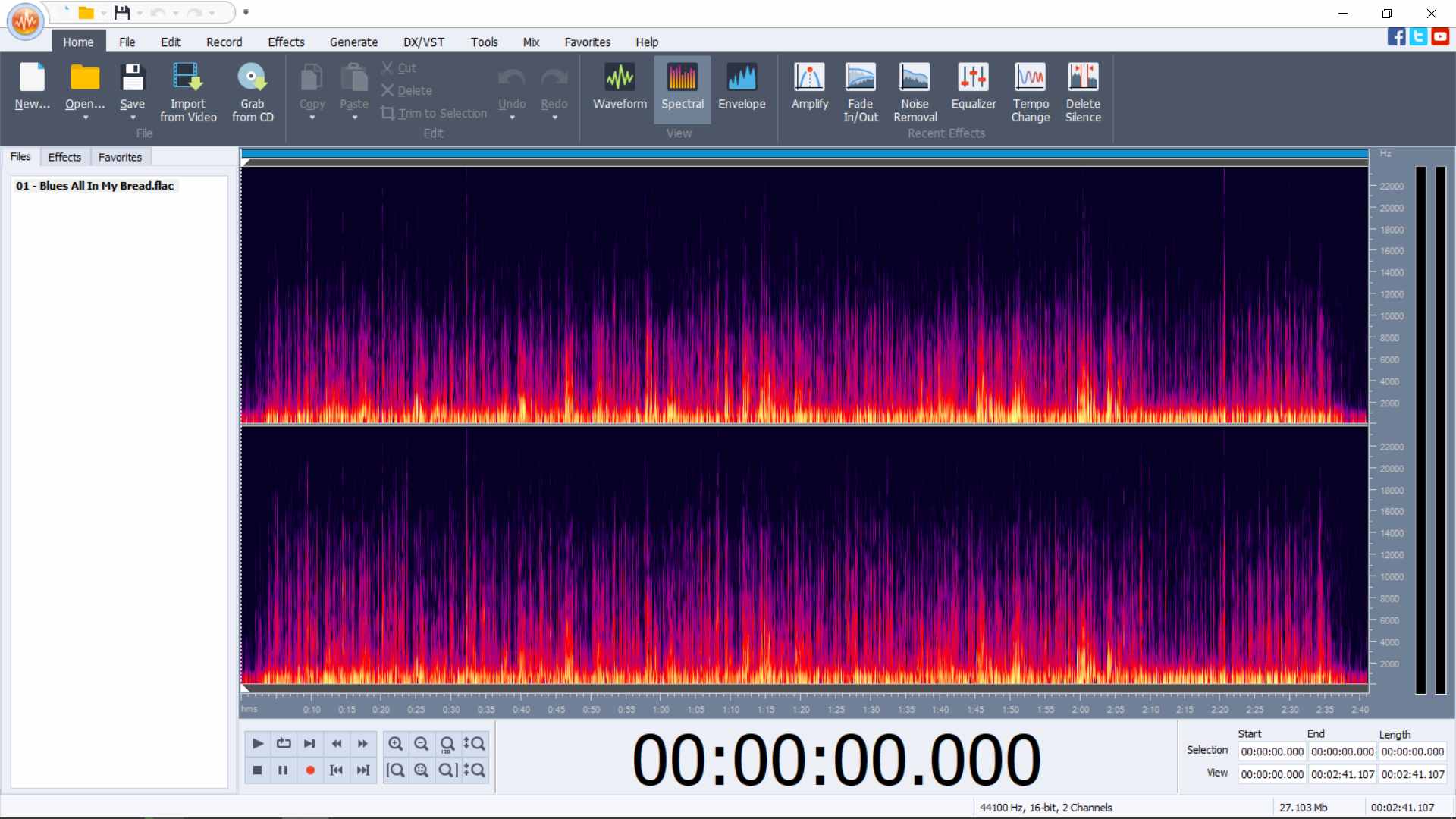Screen dimensions: 1456x819
Task: Run the Delete Silence effect
Action: coord(1083,93)
